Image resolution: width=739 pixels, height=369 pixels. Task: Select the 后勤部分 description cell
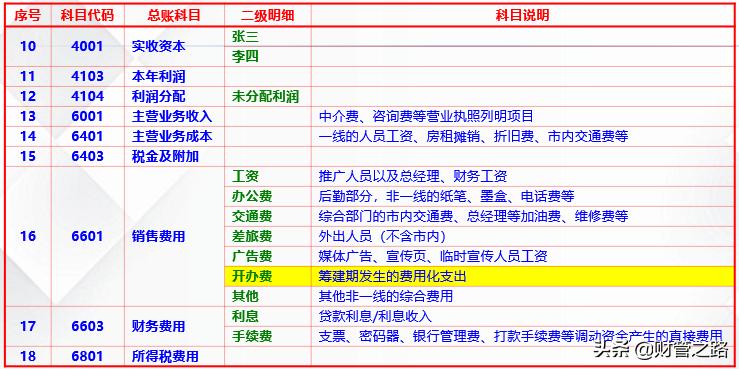click(522, 196)
